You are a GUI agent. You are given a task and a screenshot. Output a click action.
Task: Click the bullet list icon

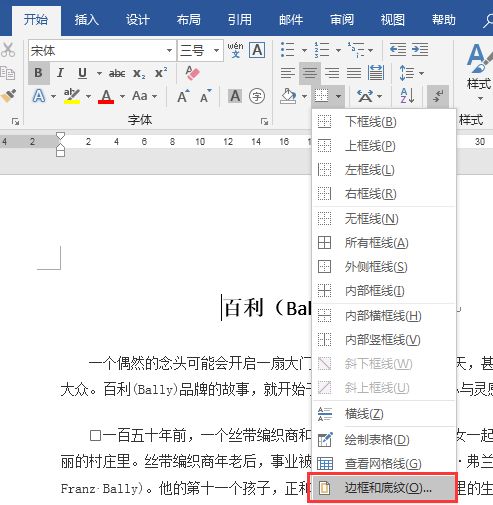click(x=288, y=50)
